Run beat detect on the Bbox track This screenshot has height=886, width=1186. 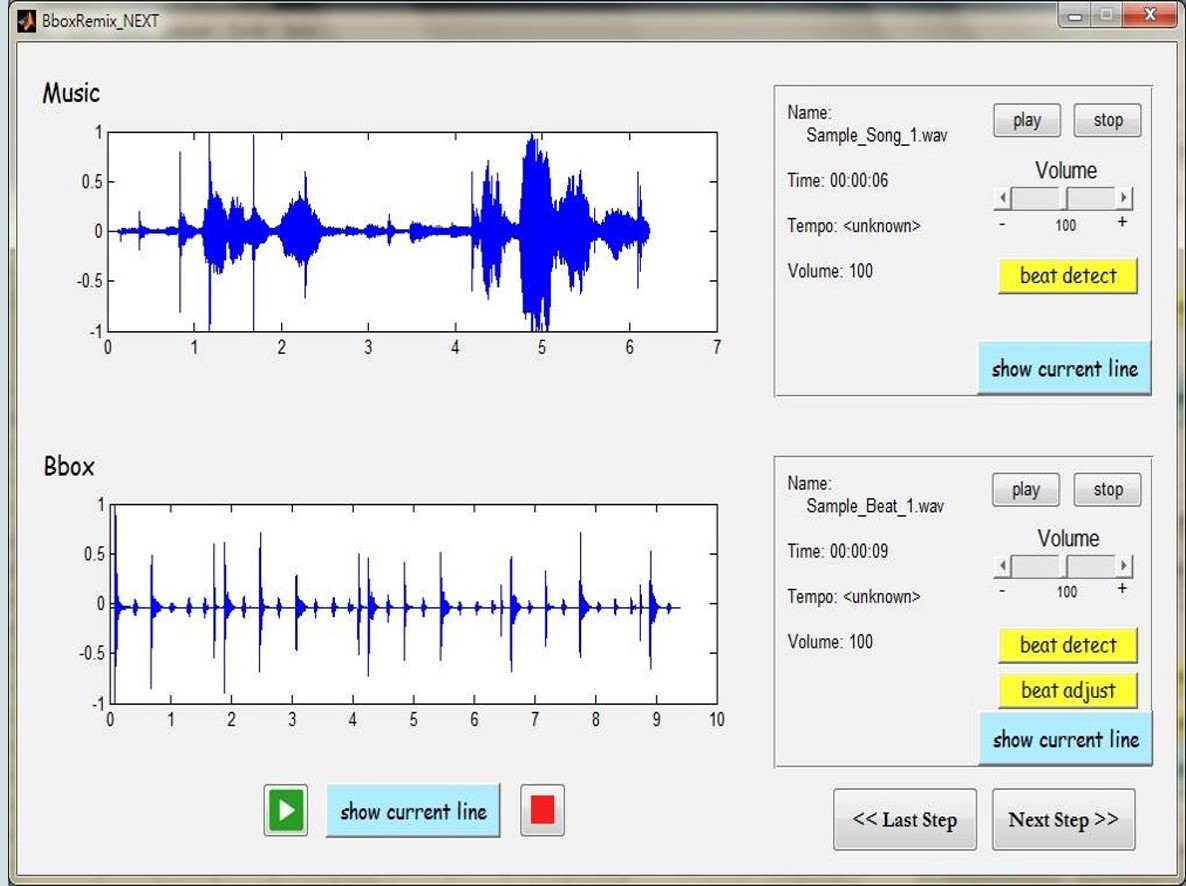pos(1067,646)
